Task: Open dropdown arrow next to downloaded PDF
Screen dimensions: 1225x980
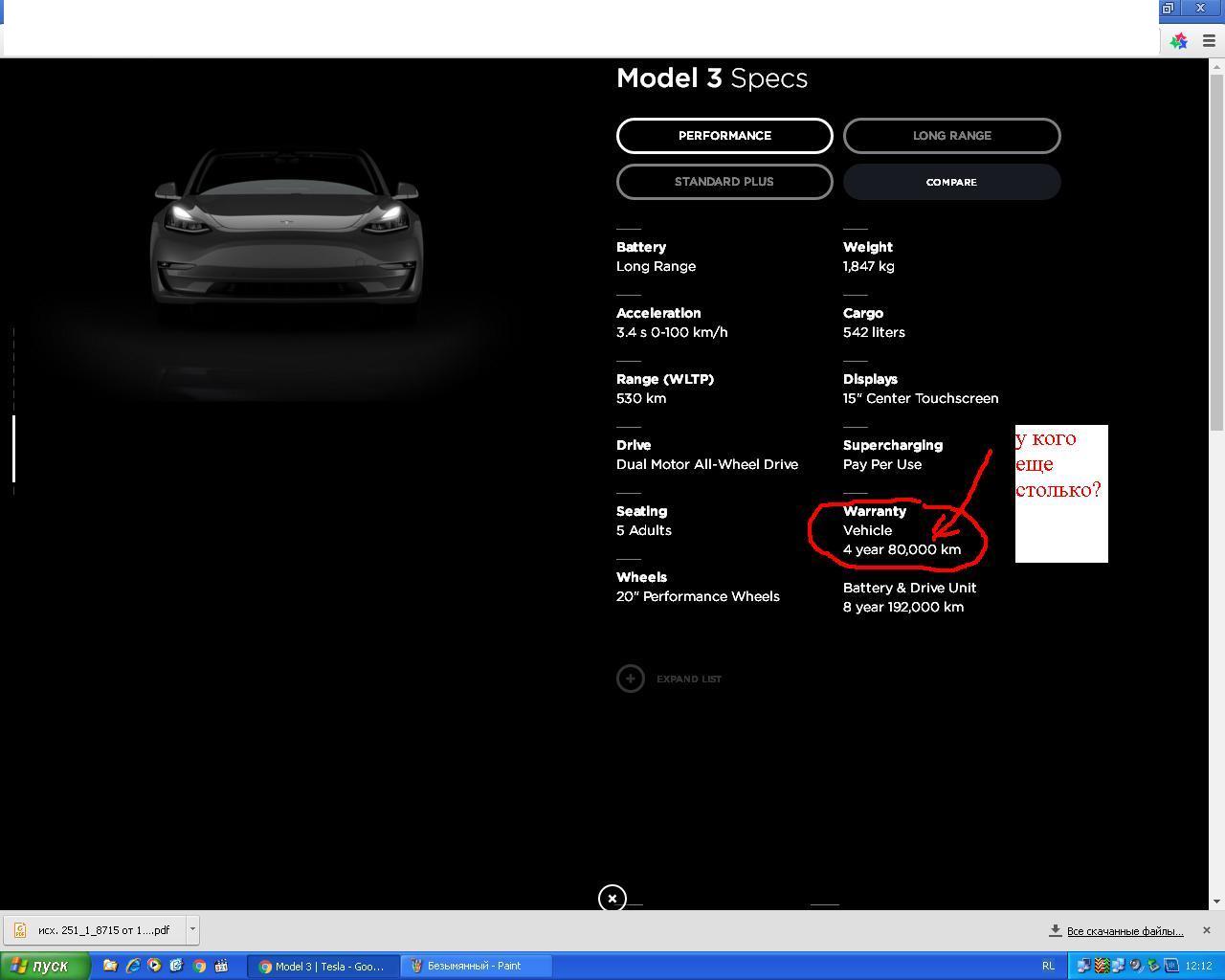Action: click(x=192, y=929)
